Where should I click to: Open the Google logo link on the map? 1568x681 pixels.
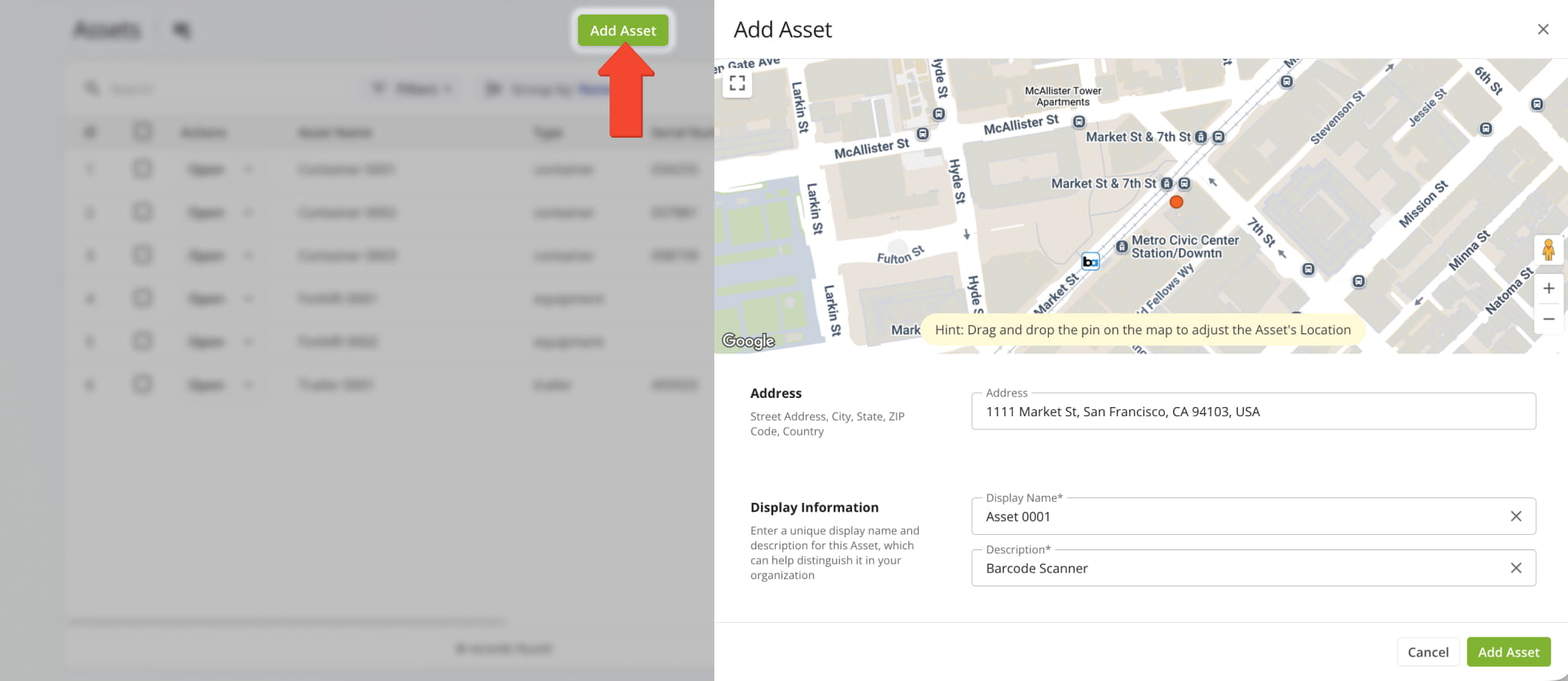tap(748, 340)
